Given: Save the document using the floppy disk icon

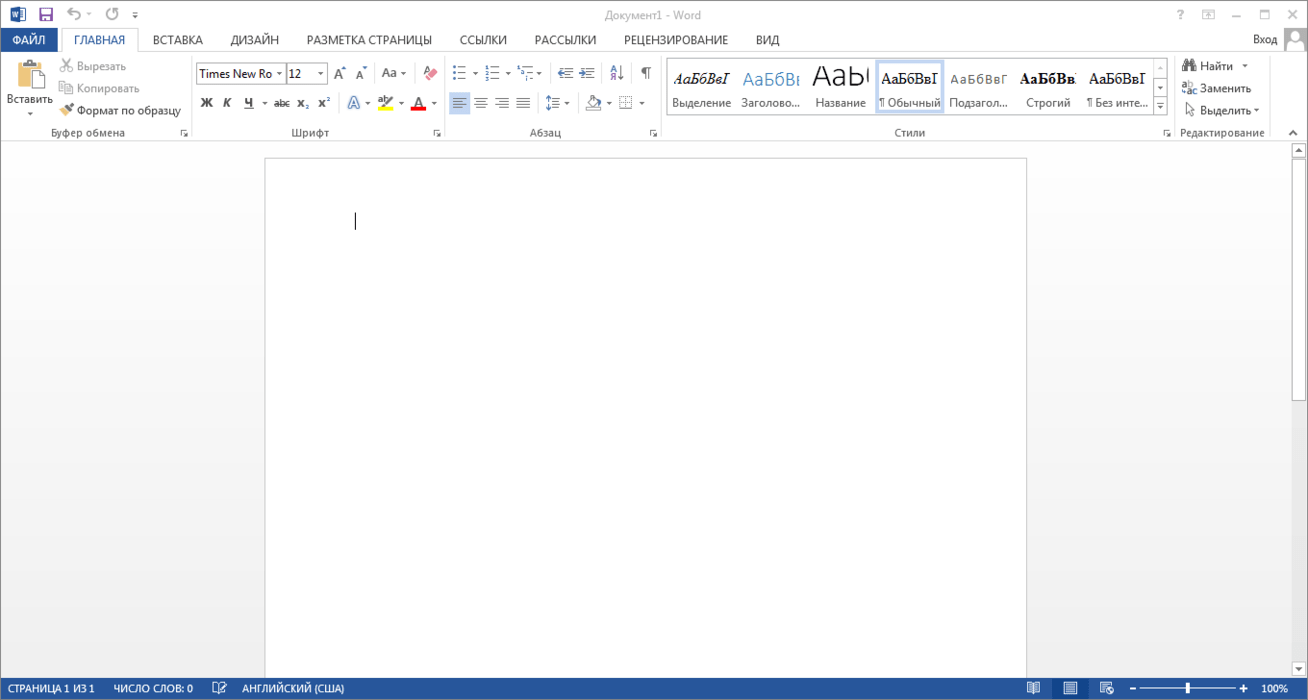Looking at the screenshot, I should tap(46, 14).
